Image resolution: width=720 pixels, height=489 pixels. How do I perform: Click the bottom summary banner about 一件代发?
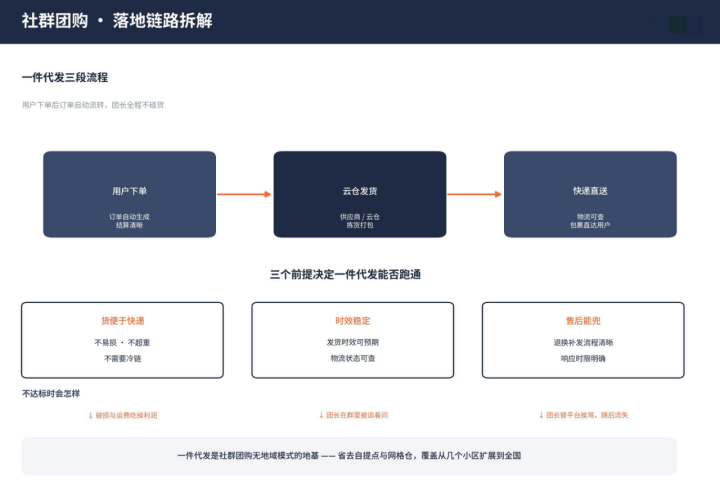pos(349,455)
